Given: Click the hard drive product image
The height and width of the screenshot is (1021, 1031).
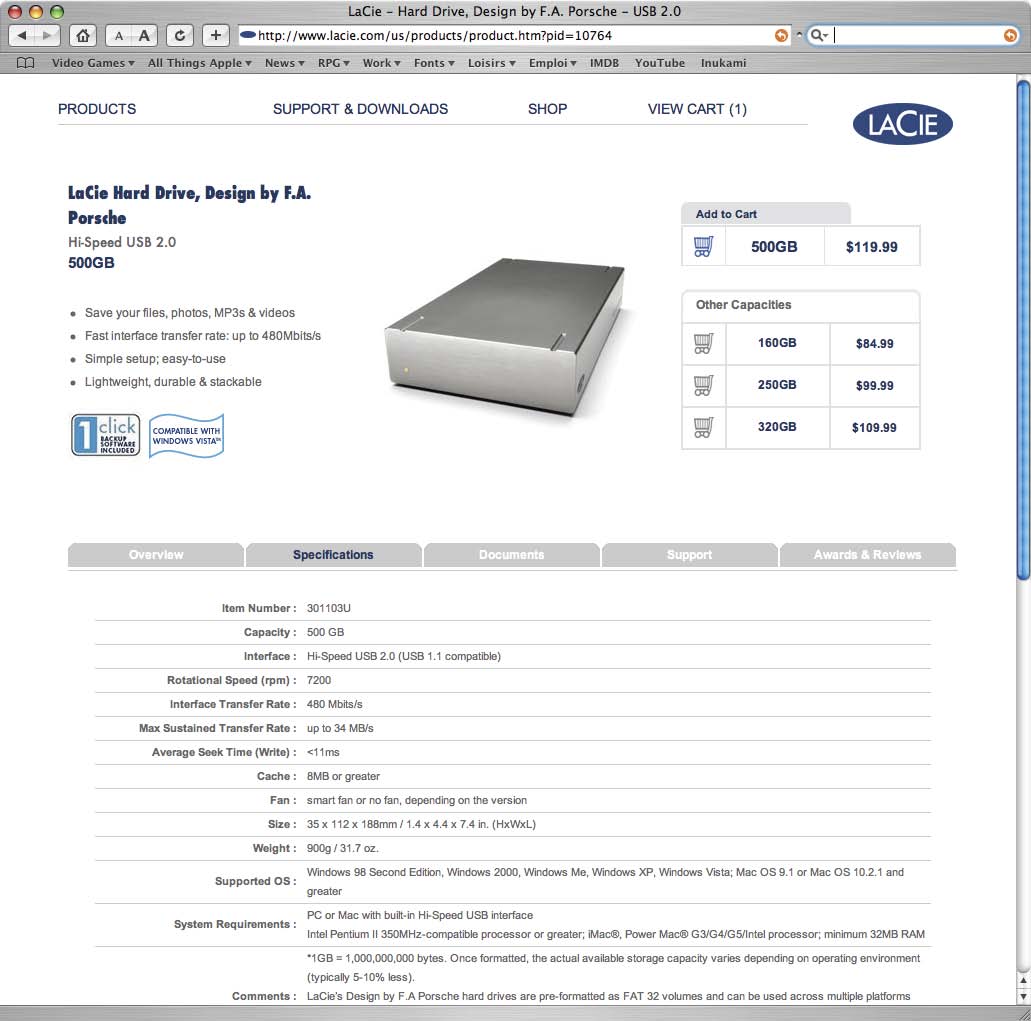Looking at the screenshot, I should [504, 337].
